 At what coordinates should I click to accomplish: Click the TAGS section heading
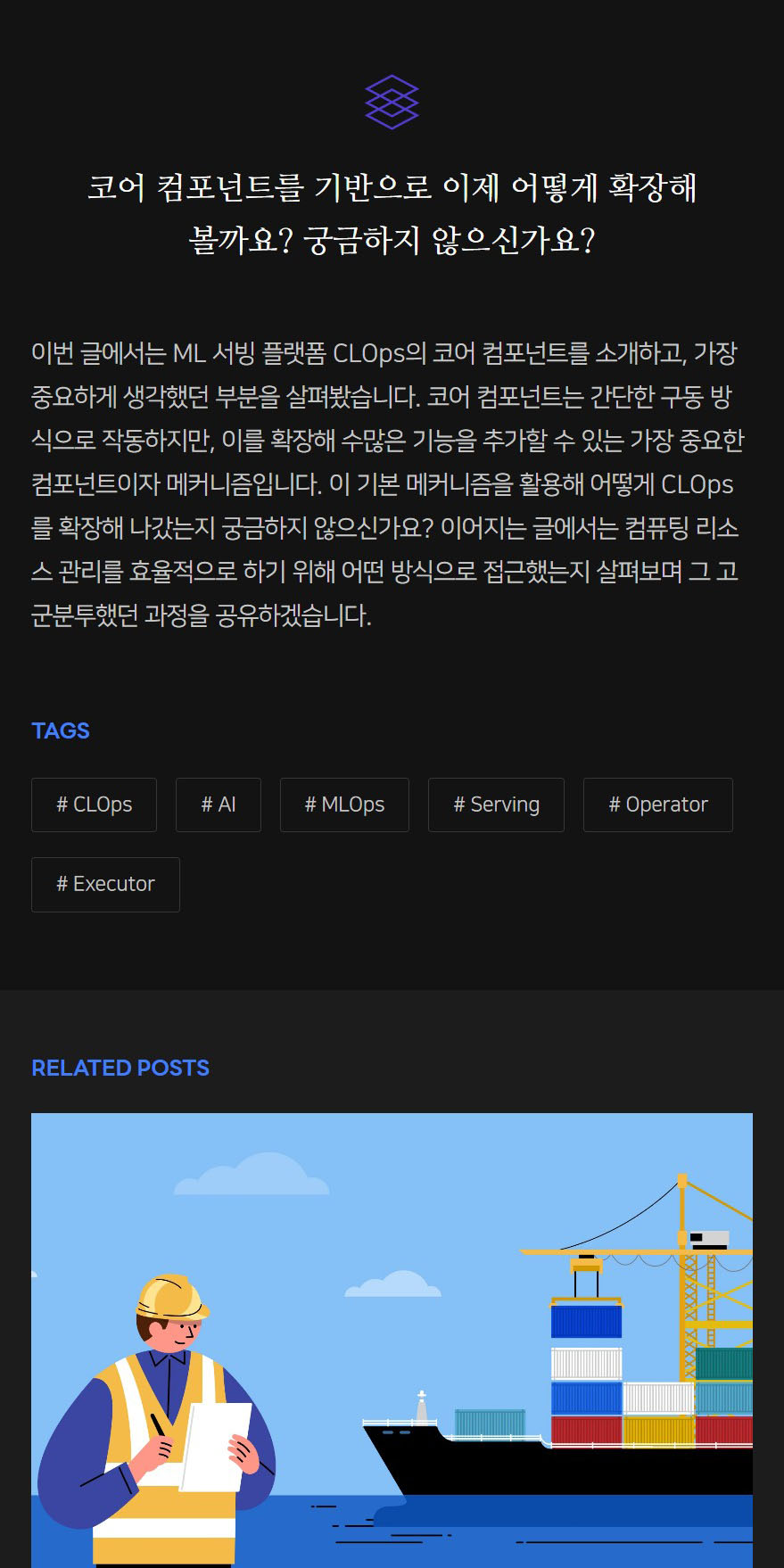(61, 730)
